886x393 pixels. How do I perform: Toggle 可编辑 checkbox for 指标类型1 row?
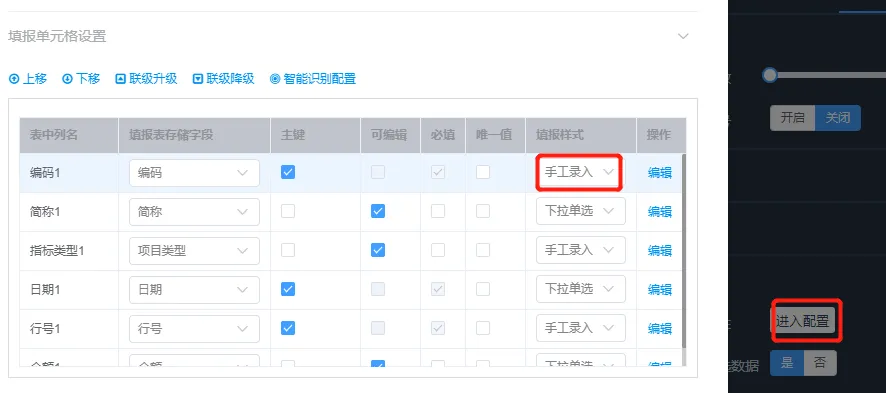pyautogui.click(x=378, y=250)
